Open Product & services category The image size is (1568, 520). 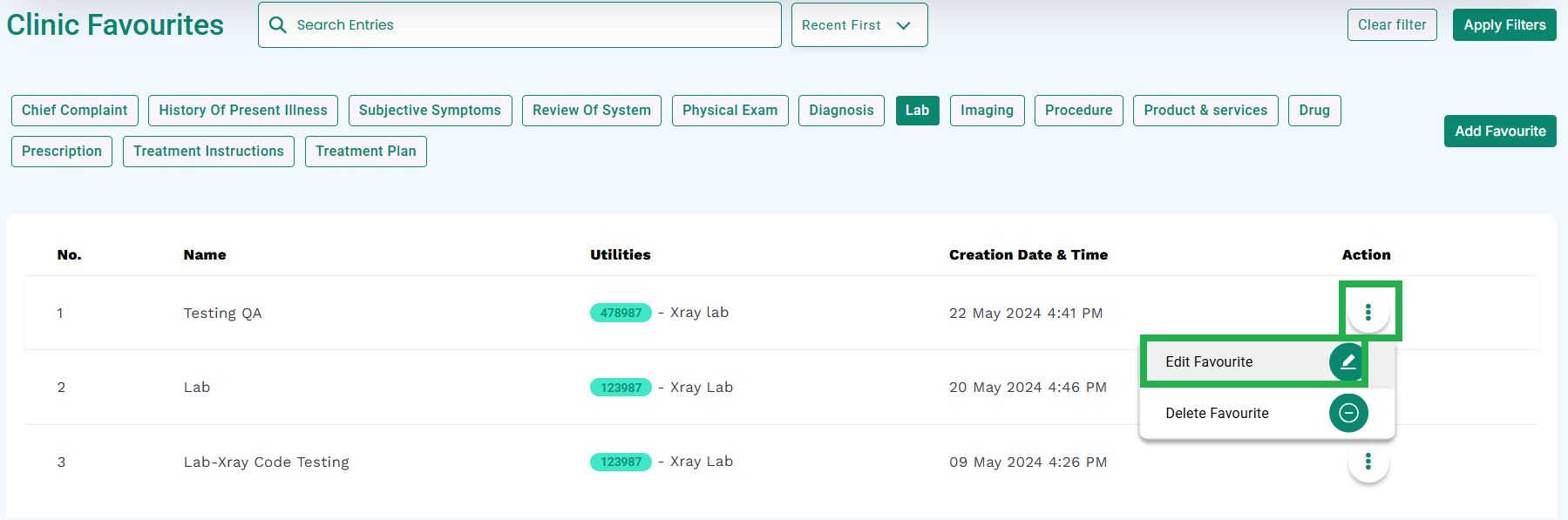[x=1205, y=111]
